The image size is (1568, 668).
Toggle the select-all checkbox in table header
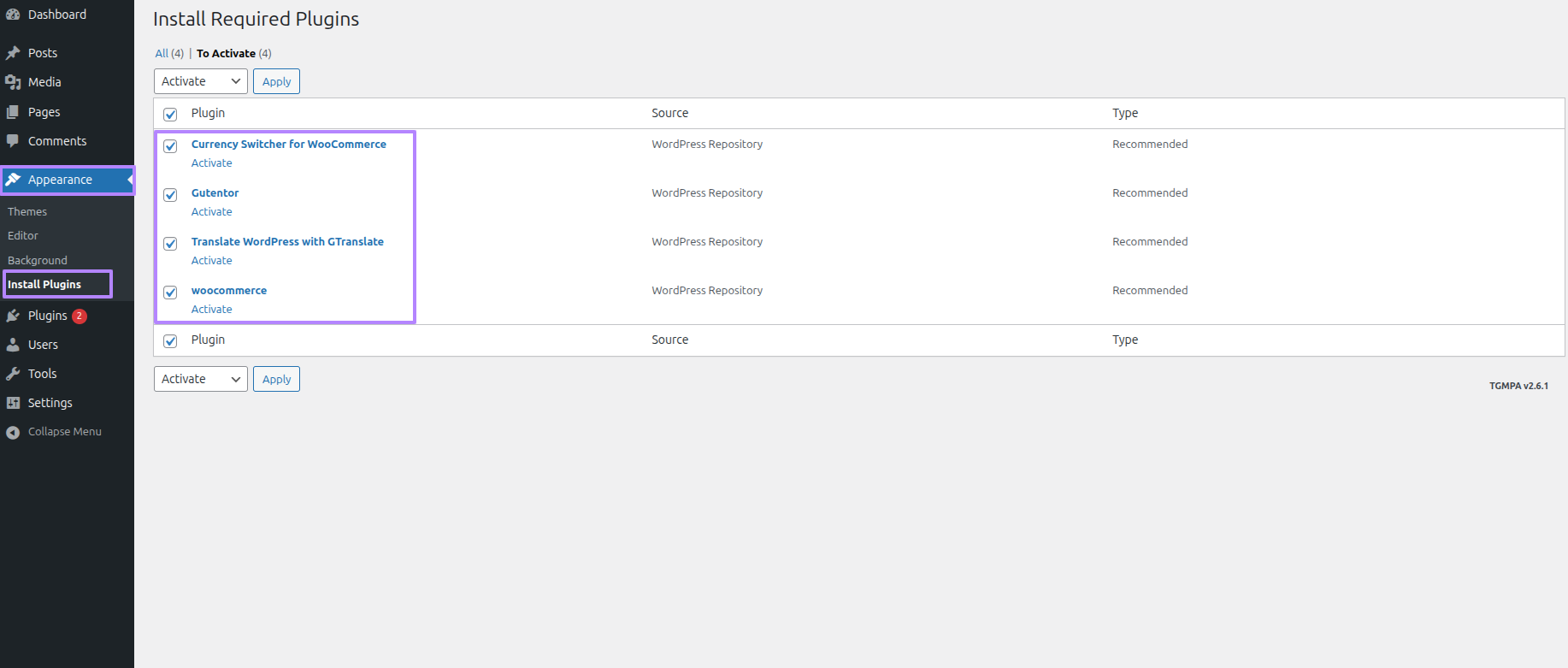point(170,115)
